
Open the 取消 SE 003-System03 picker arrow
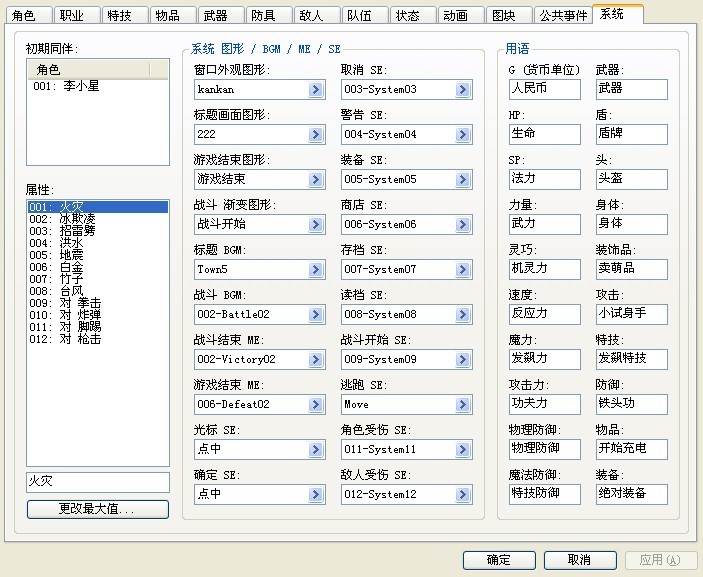point(463,90)
